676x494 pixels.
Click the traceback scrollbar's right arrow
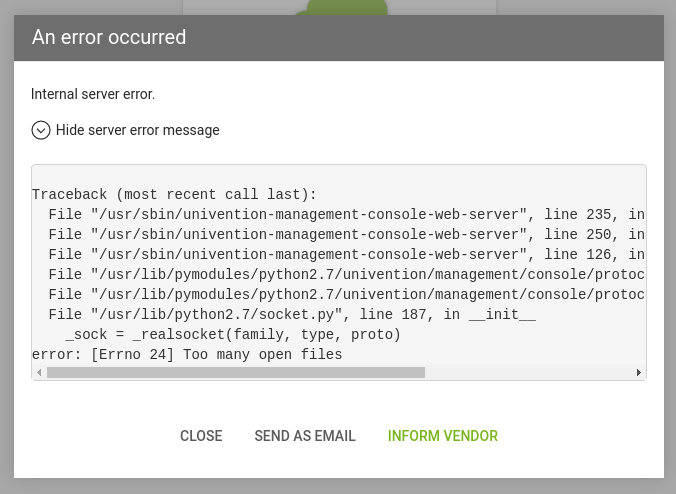coord(639,373)
